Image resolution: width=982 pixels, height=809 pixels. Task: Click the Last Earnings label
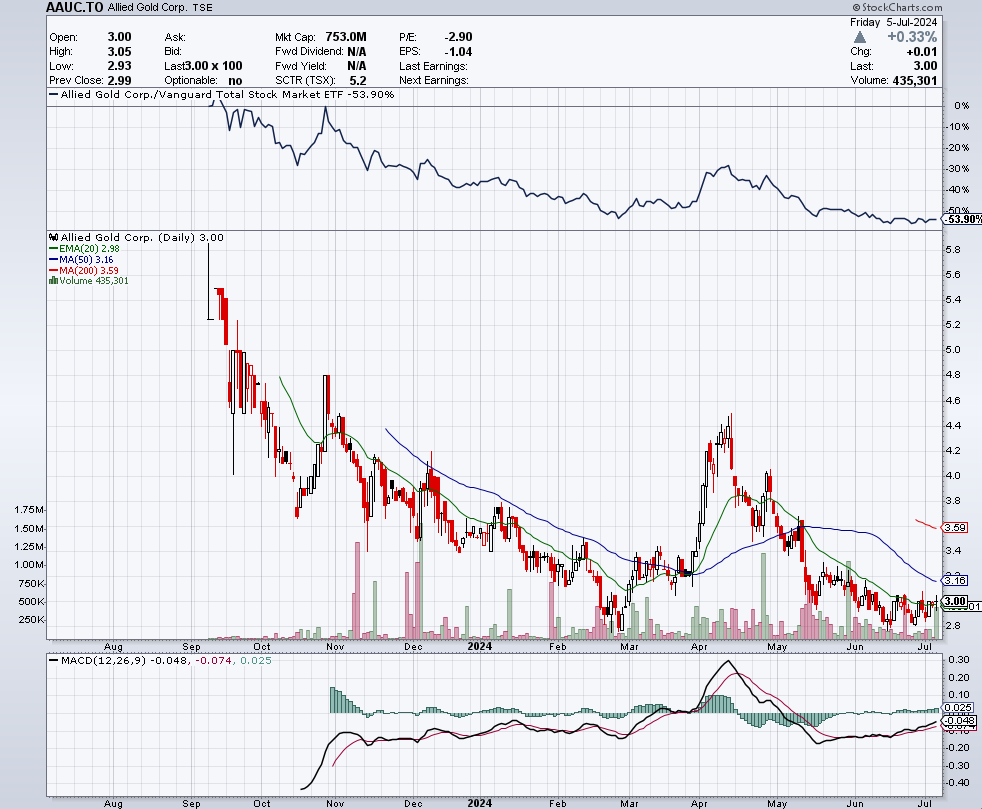click(433, 66)
